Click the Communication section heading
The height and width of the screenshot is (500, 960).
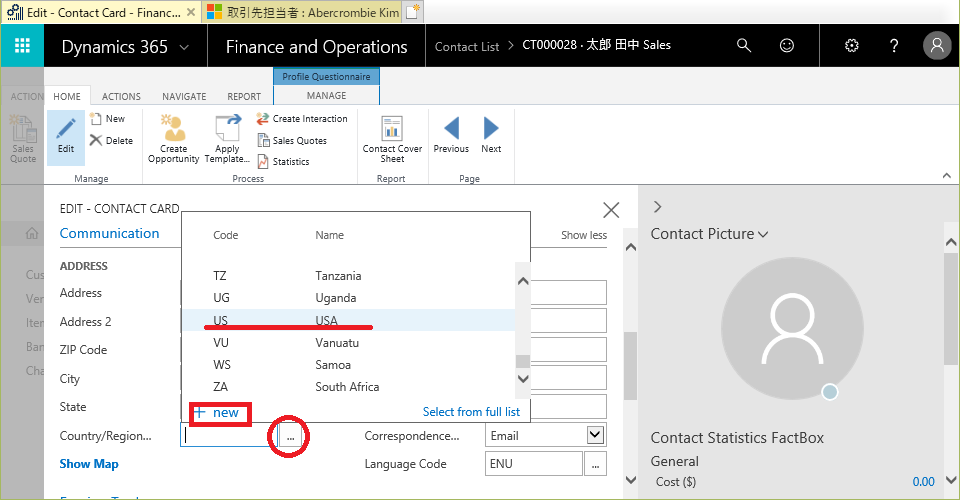[109, 233]
